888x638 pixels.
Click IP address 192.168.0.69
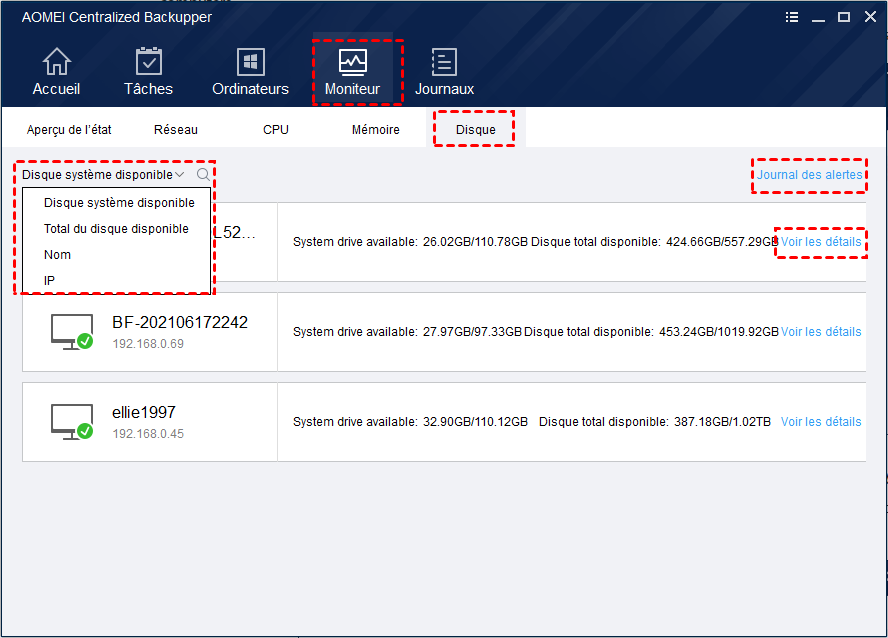pos(148,344)
